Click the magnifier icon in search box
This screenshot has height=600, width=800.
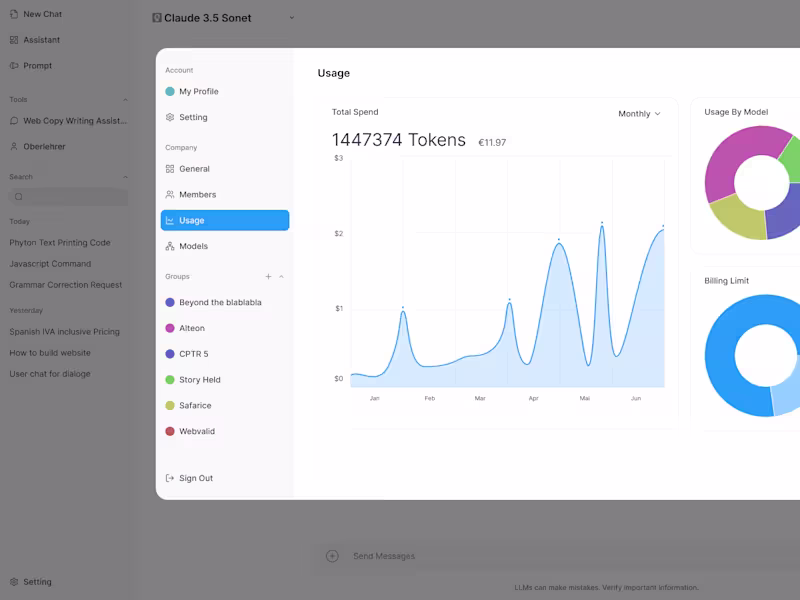[19, 197]
